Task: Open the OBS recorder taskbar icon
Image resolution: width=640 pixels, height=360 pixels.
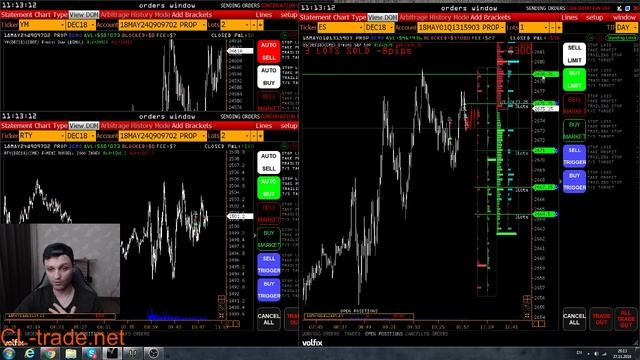Action: pyautogui.click(x=153, y=353)
